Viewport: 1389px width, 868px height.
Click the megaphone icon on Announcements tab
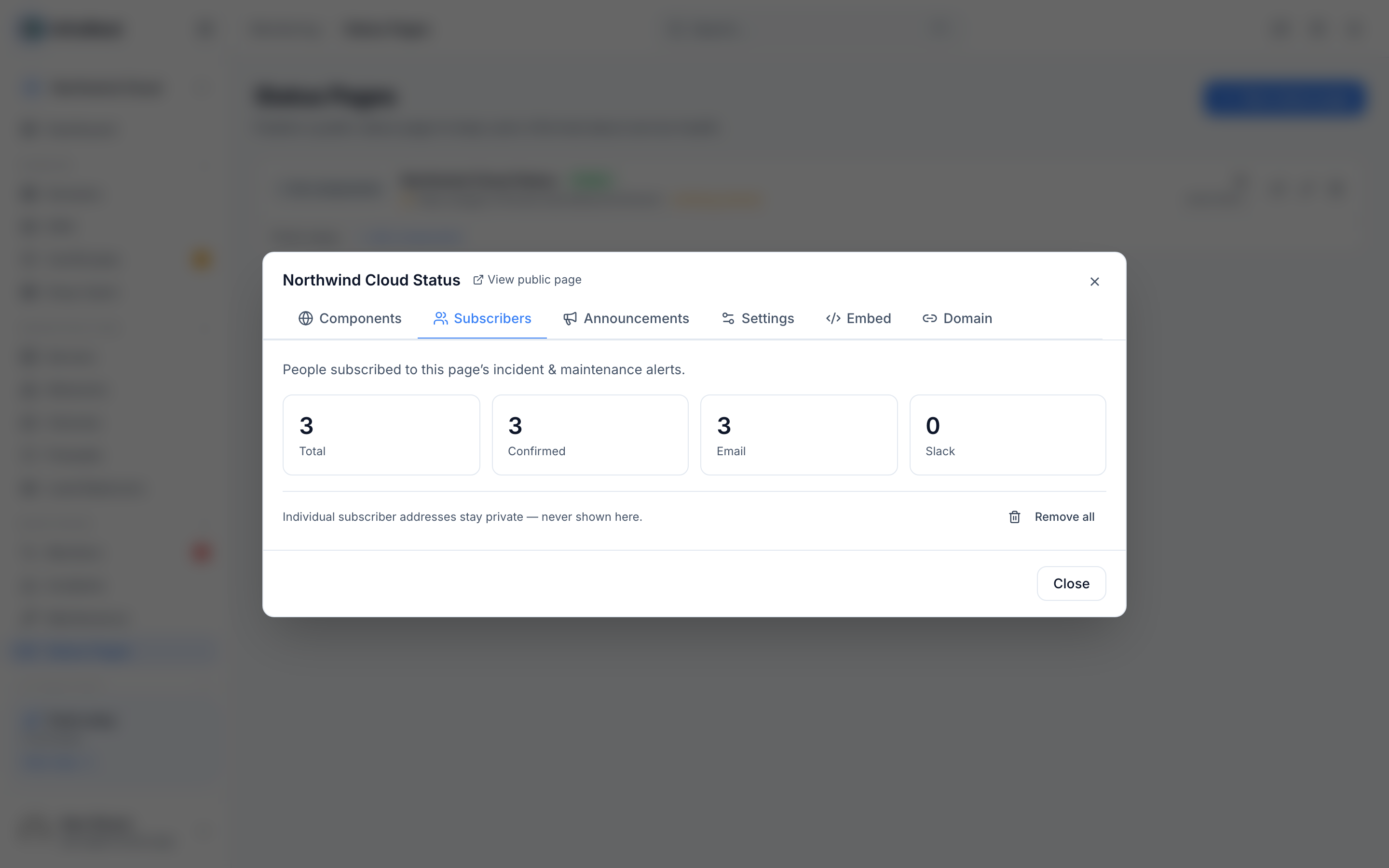coord(570,319)
